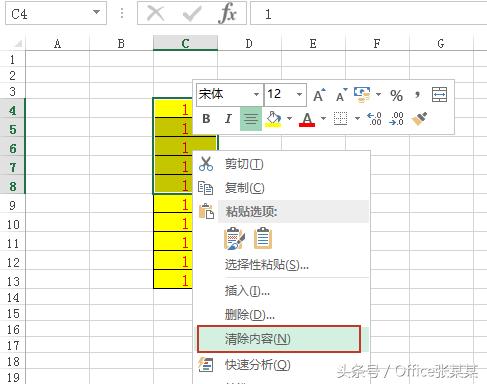
Task: Click into the formula bar input
Action: click(368, 14)
